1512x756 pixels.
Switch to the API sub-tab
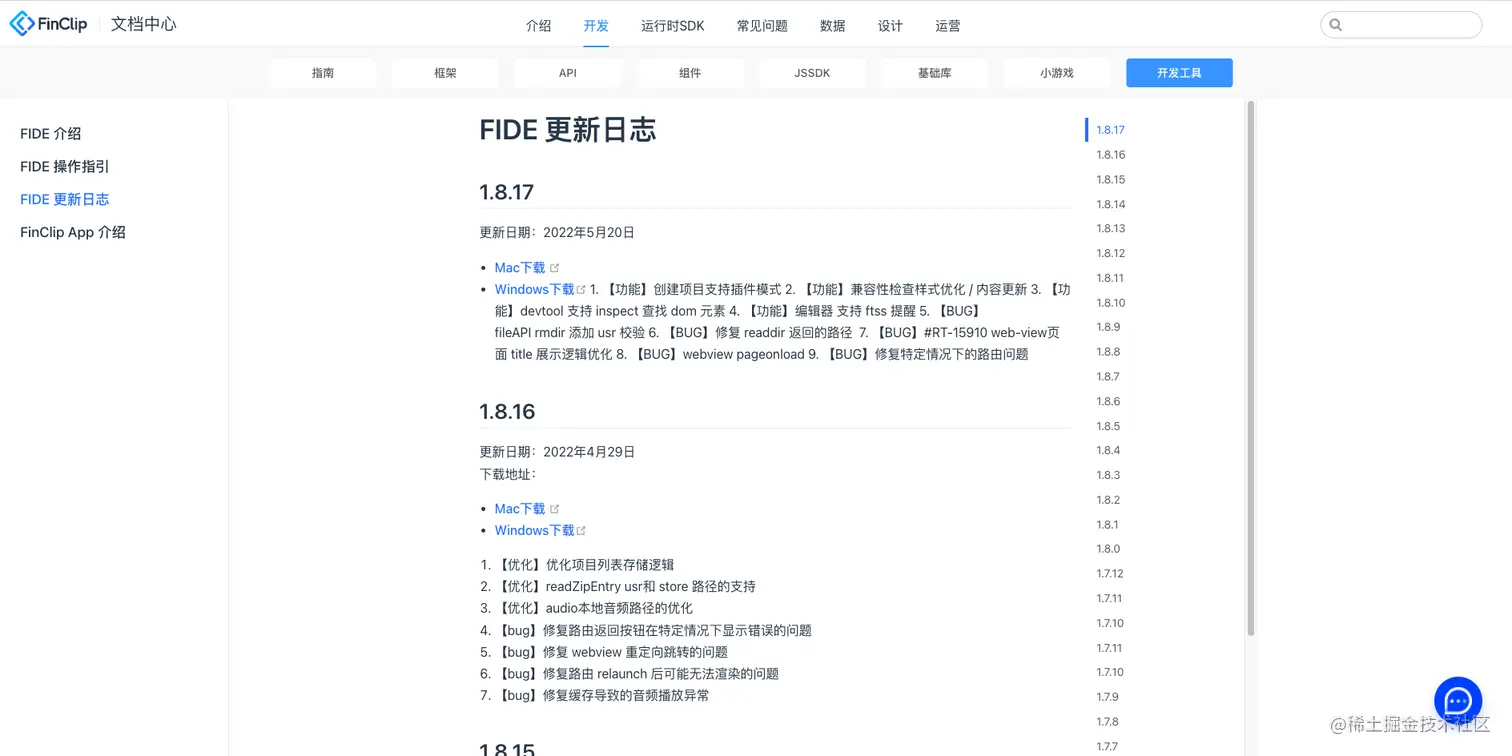(568, 73)
